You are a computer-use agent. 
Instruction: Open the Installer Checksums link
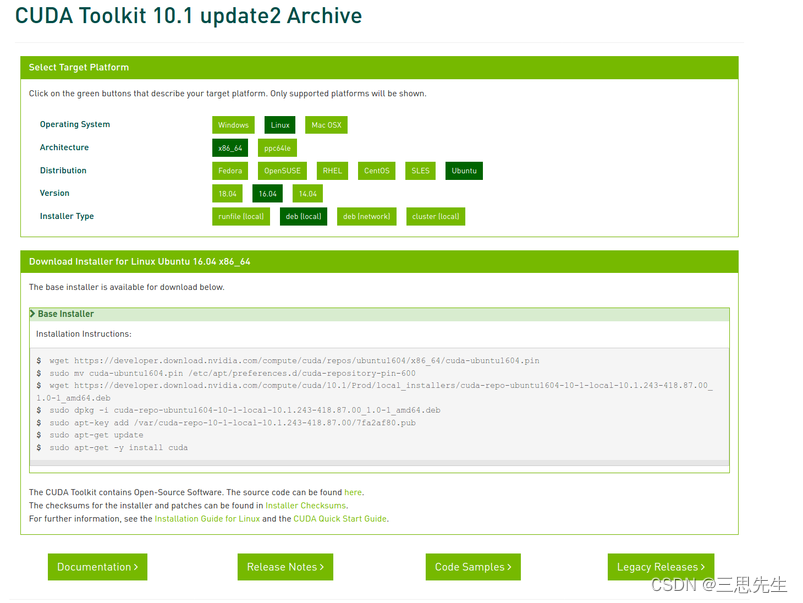coord(306,506)
